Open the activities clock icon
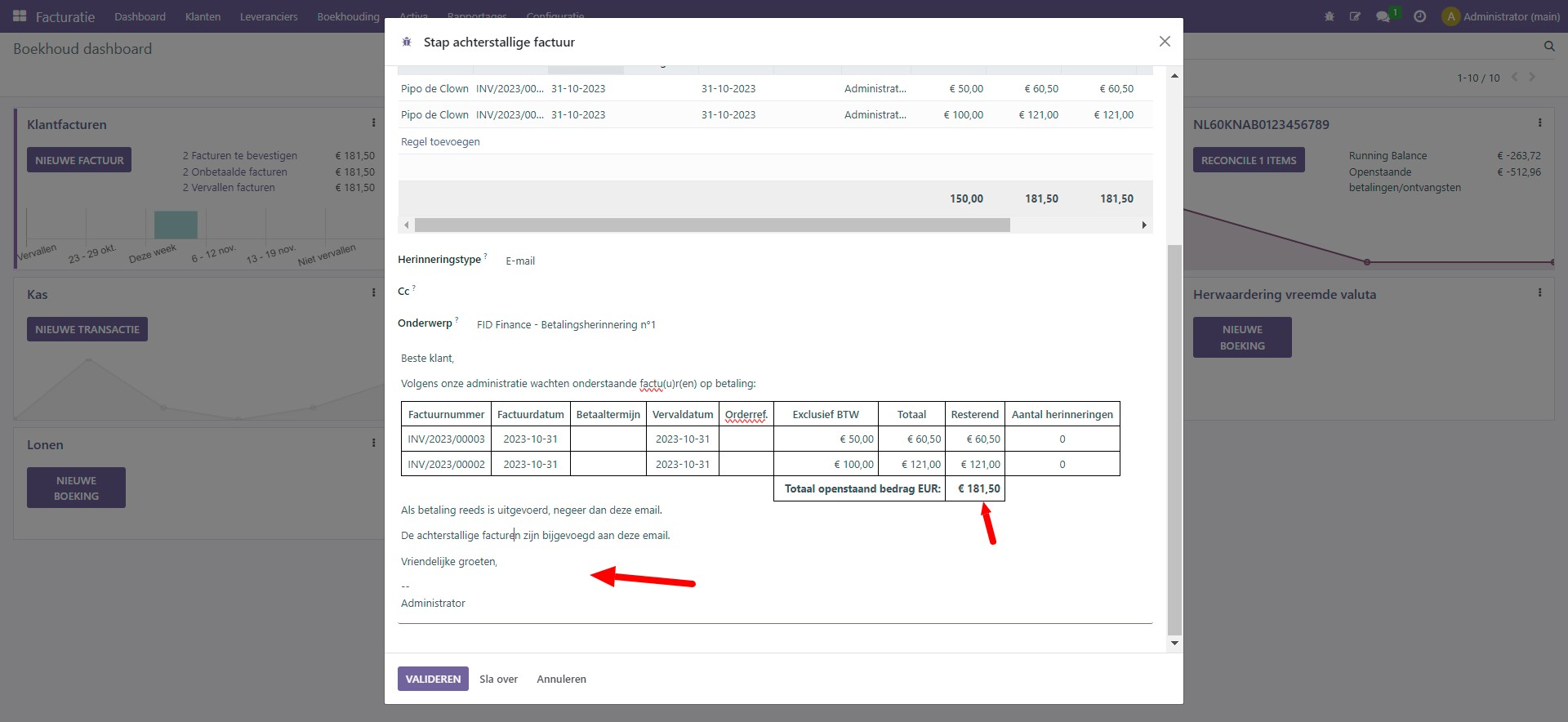 1420,16
